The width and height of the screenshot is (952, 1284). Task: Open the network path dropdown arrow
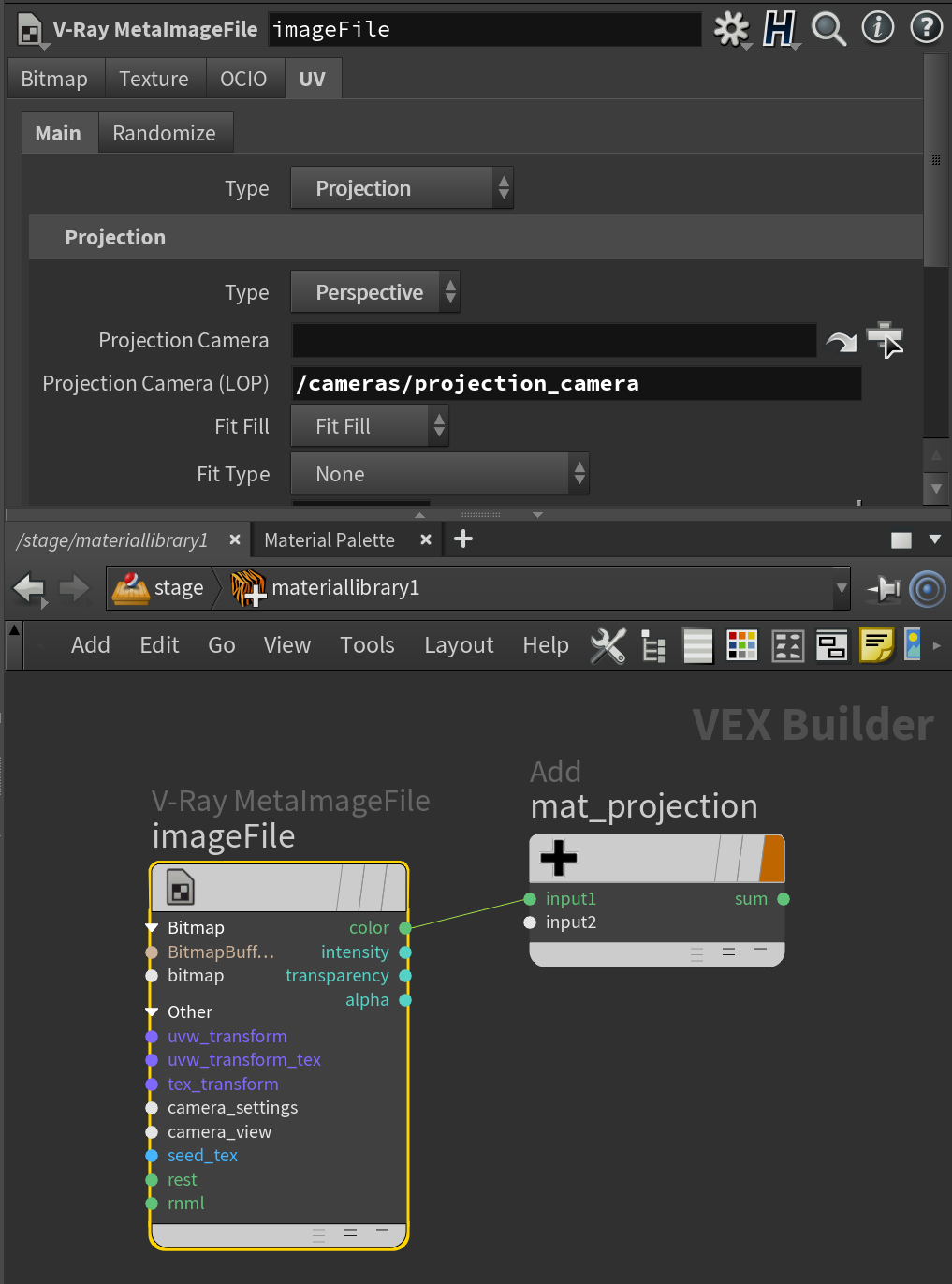tap(842, 588)
